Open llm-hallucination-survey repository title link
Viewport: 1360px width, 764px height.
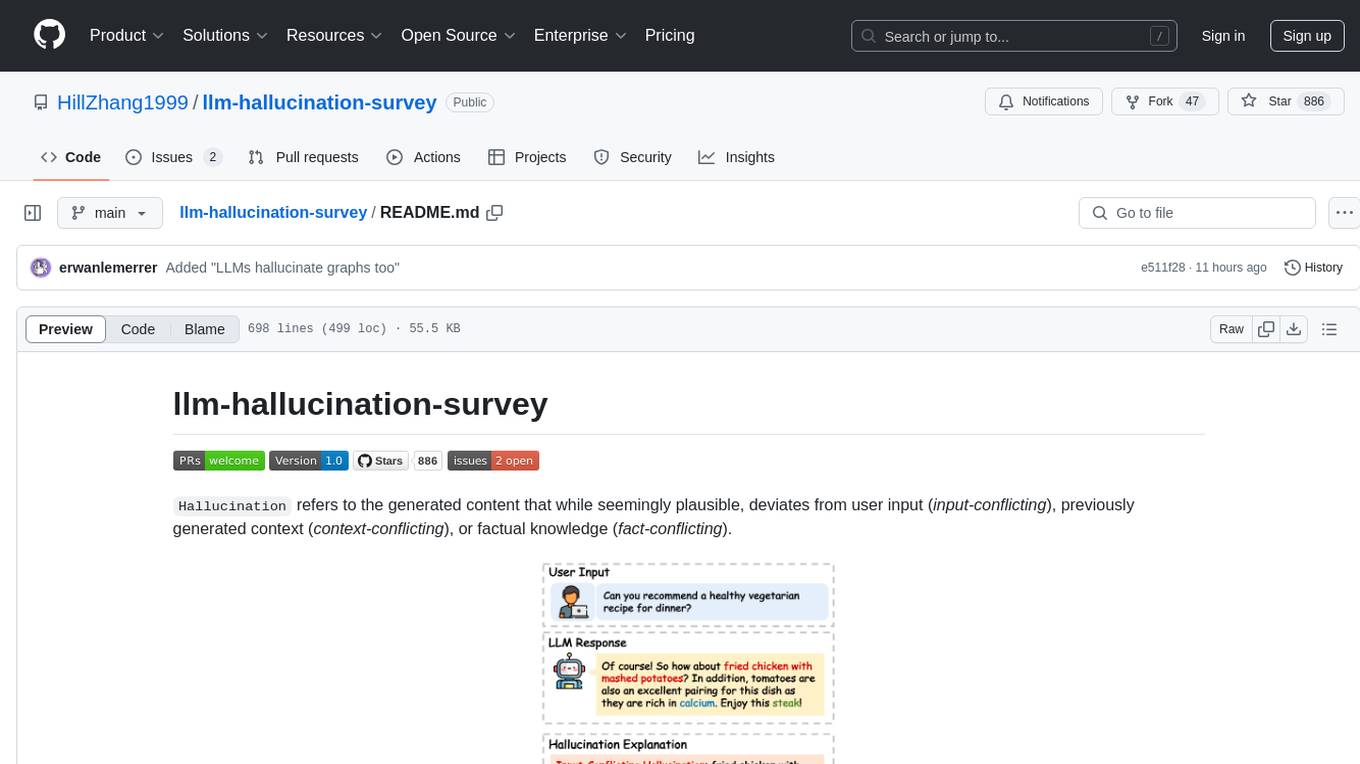tap(320, 102)
